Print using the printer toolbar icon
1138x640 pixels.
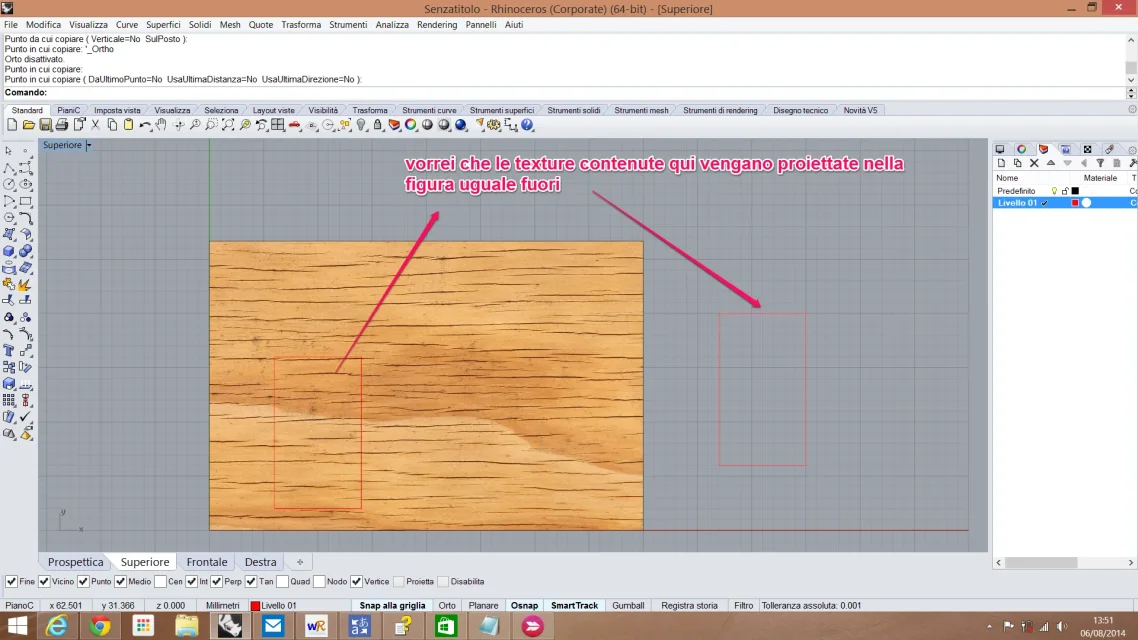point(62,125)
